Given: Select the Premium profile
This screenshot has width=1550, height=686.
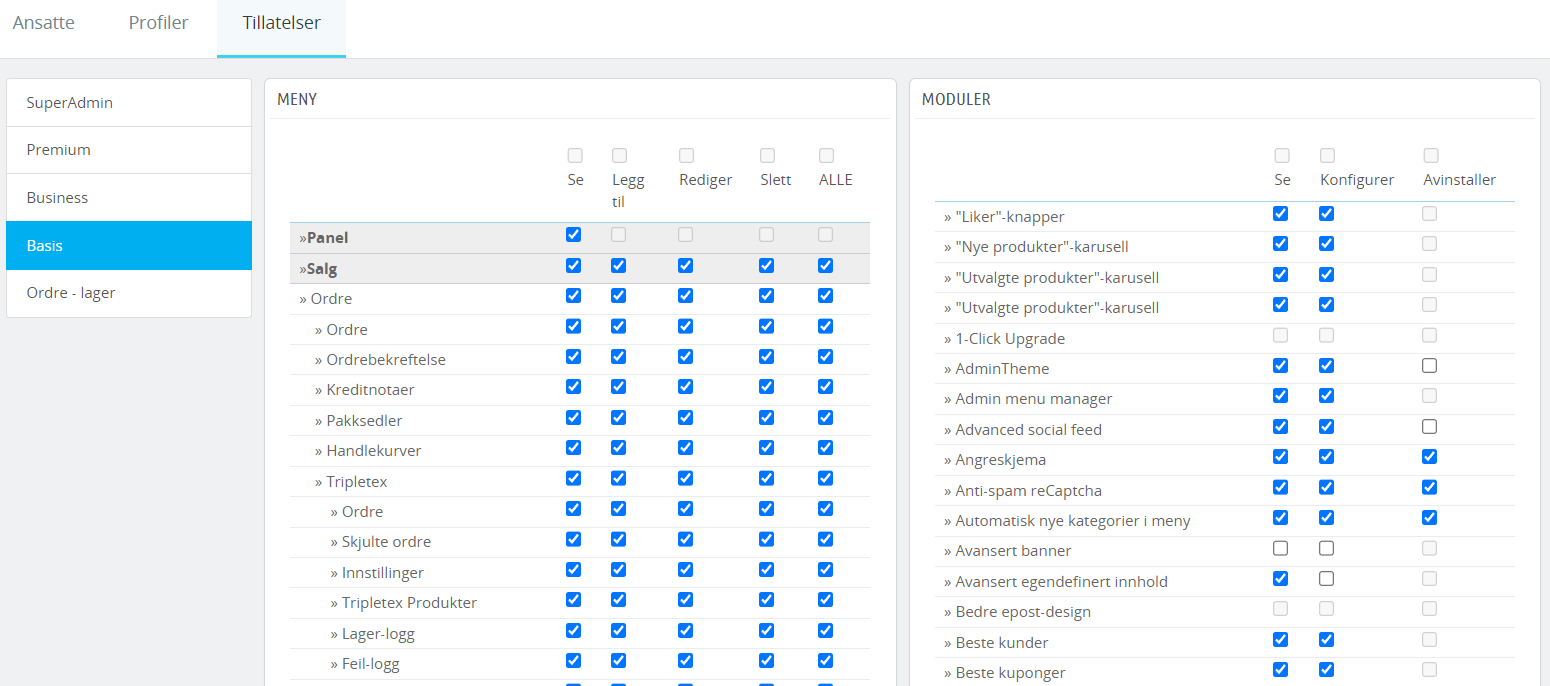Looking at the screenshot, I should [129, 150].
